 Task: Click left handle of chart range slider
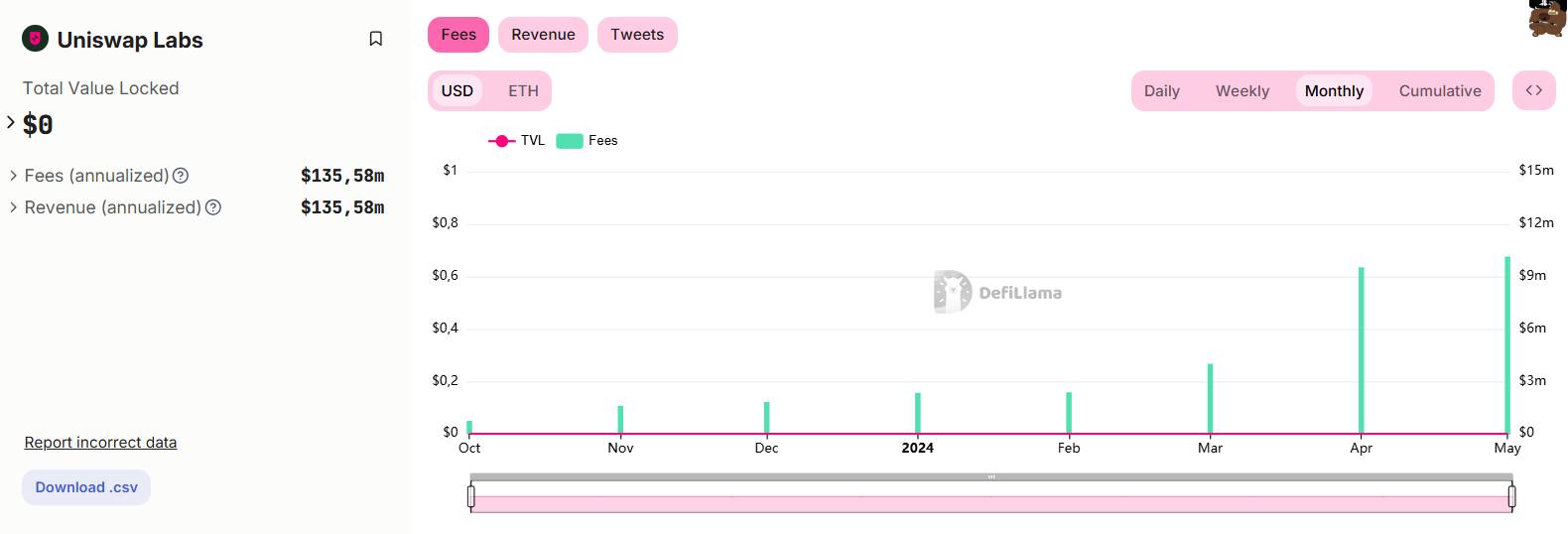[471, 496]
